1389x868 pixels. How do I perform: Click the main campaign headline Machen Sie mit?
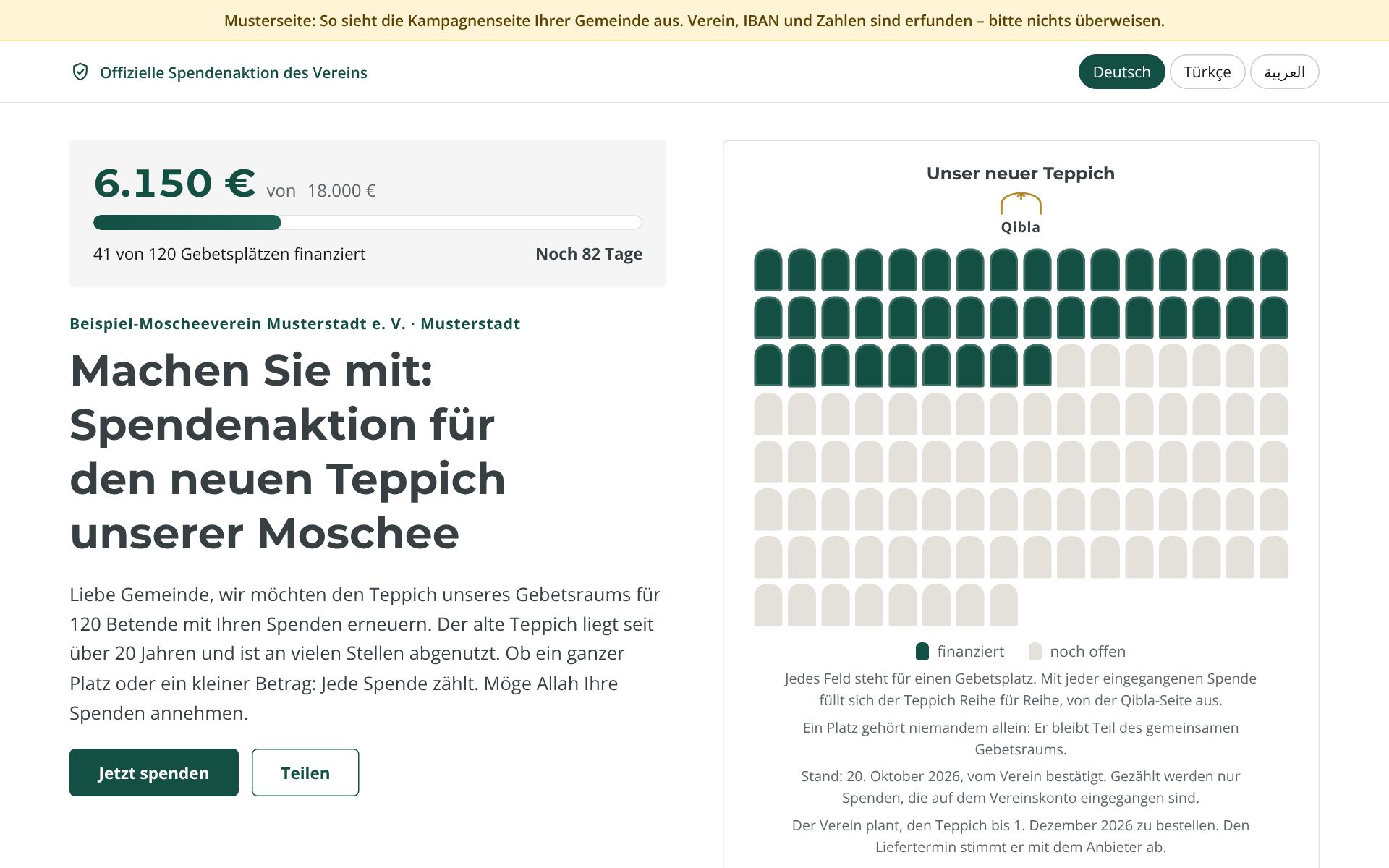point(288,451)
